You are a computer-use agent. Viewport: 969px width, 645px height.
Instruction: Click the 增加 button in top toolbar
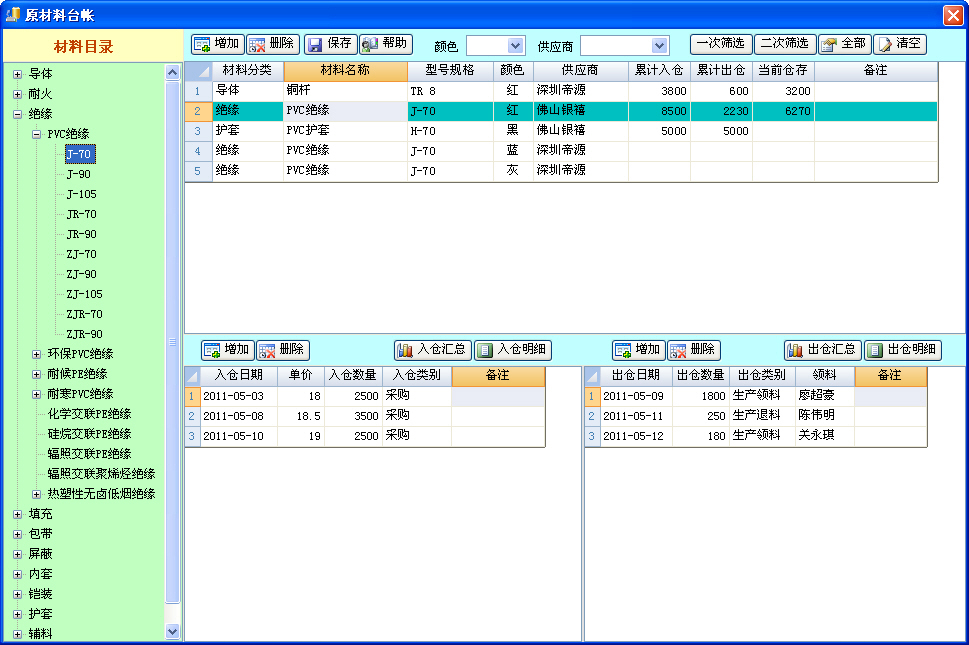click(218, 44)
